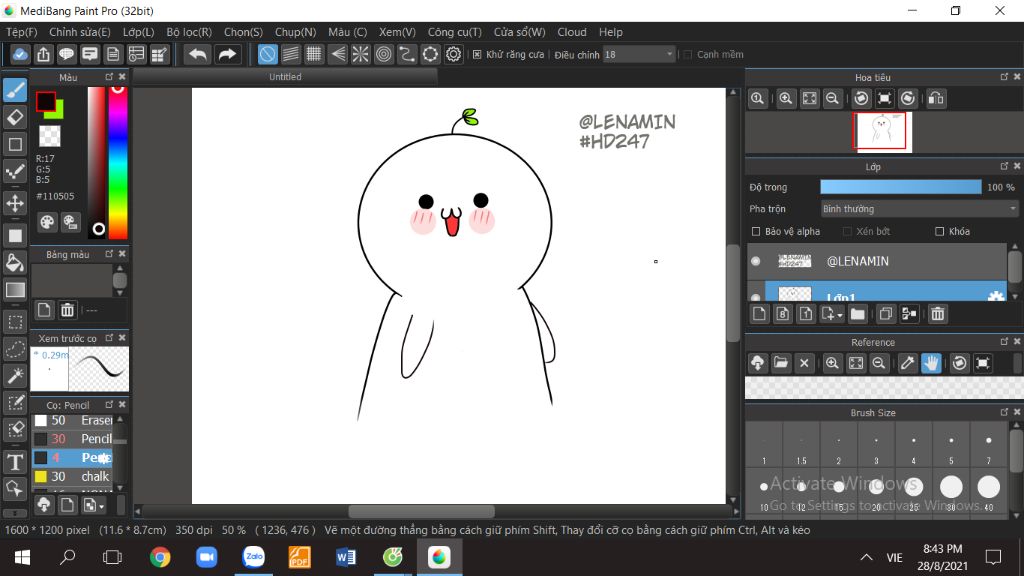Open a reference image with the folder icon
The width and height of the screenshot is (1024, 576).
pyautogui.click(x=781, y=363)
